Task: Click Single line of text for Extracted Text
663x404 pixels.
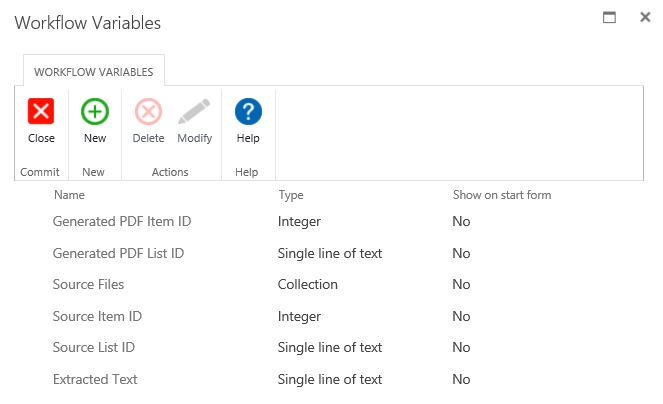Action: pos(330,379)
